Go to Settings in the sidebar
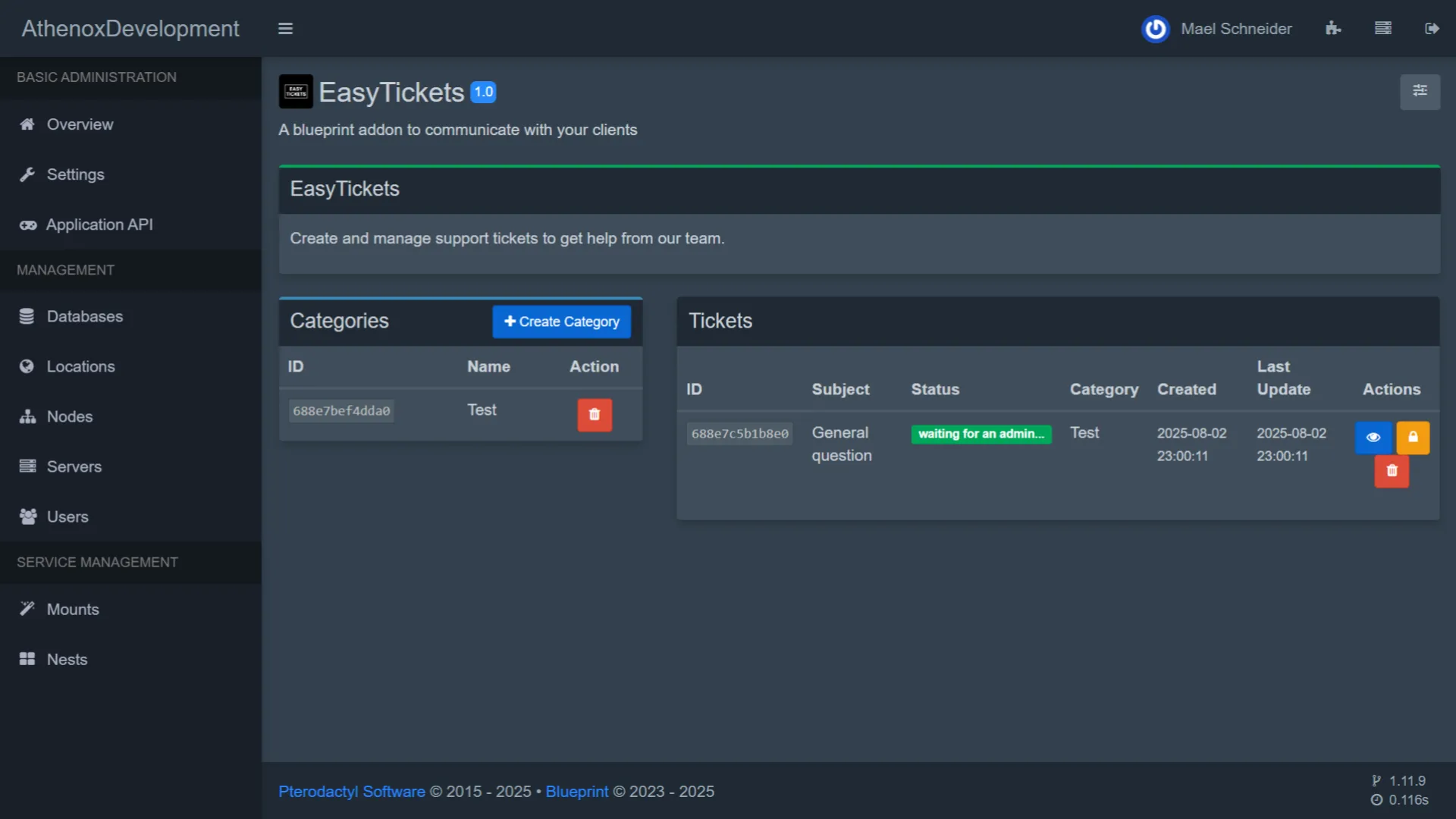1456x819 pixels. click(75, 174)
